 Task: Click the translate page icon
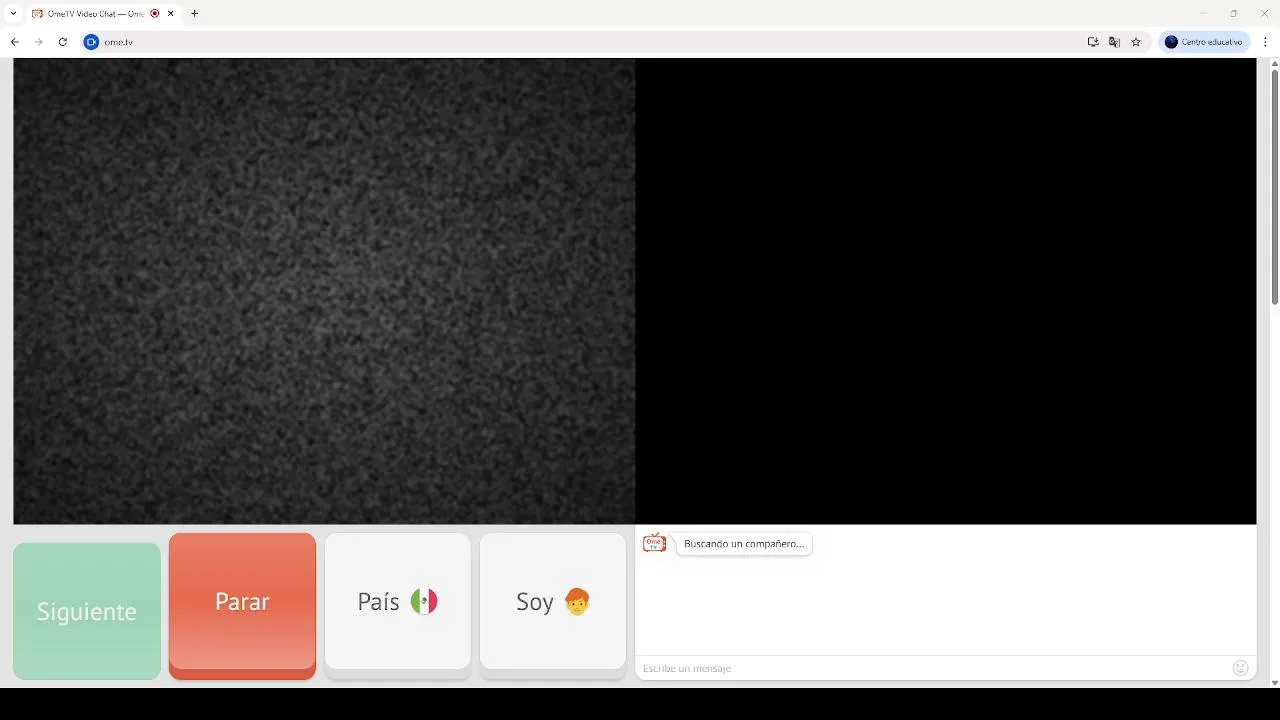click(1114, 42)
